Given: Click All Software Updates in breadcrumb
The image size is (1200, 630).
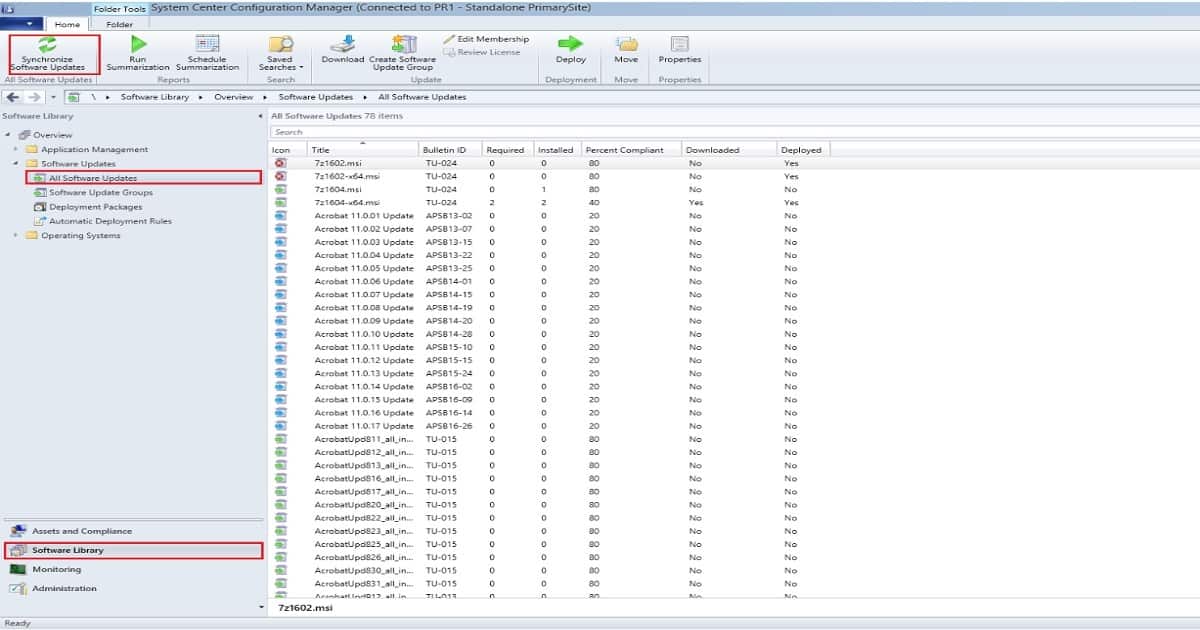Looking at the screenshot, I should pyautogui.click(x=422, y=97).
